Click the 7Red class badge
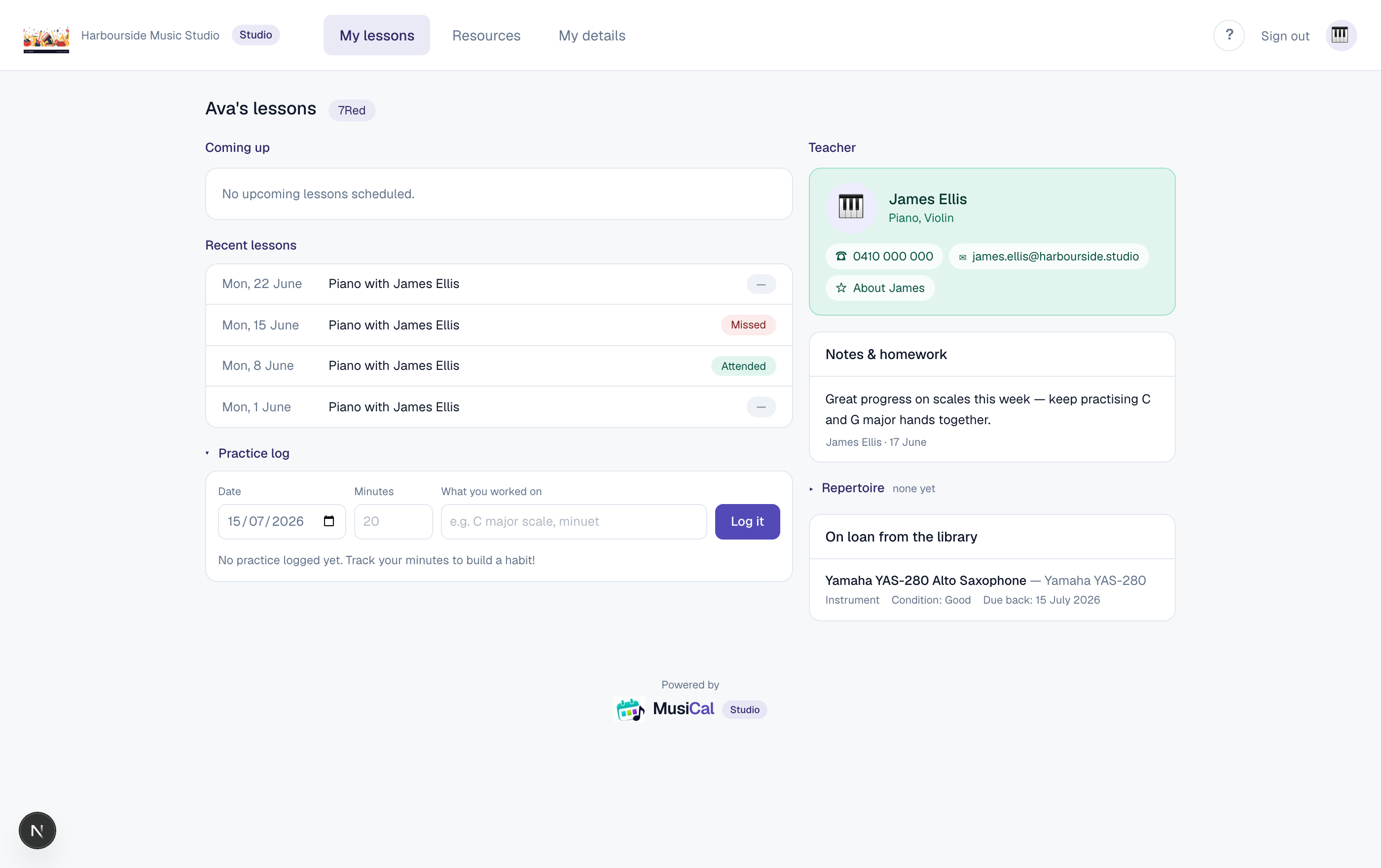The width and height of the screenshot is (1381, 868). tap(352, 110)
